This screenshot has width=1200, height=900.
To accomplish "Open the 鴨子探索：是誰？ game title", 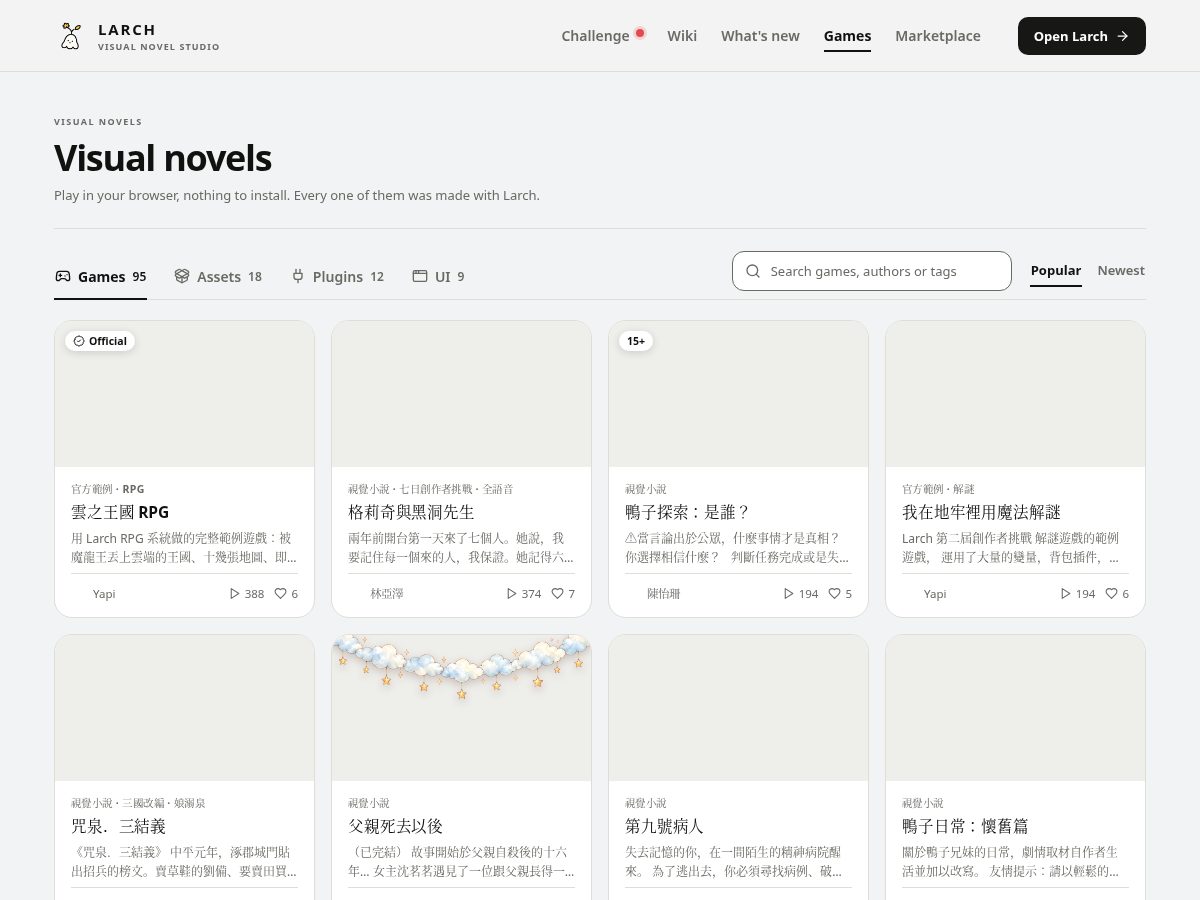I will point(687,512).
